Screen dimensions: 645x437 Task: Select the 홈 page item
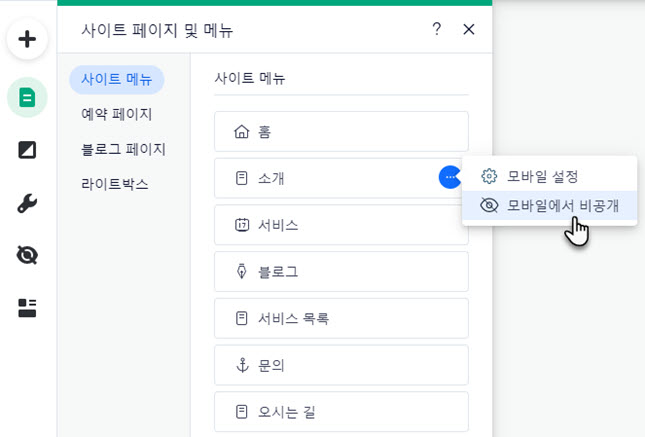pos(341,132)
